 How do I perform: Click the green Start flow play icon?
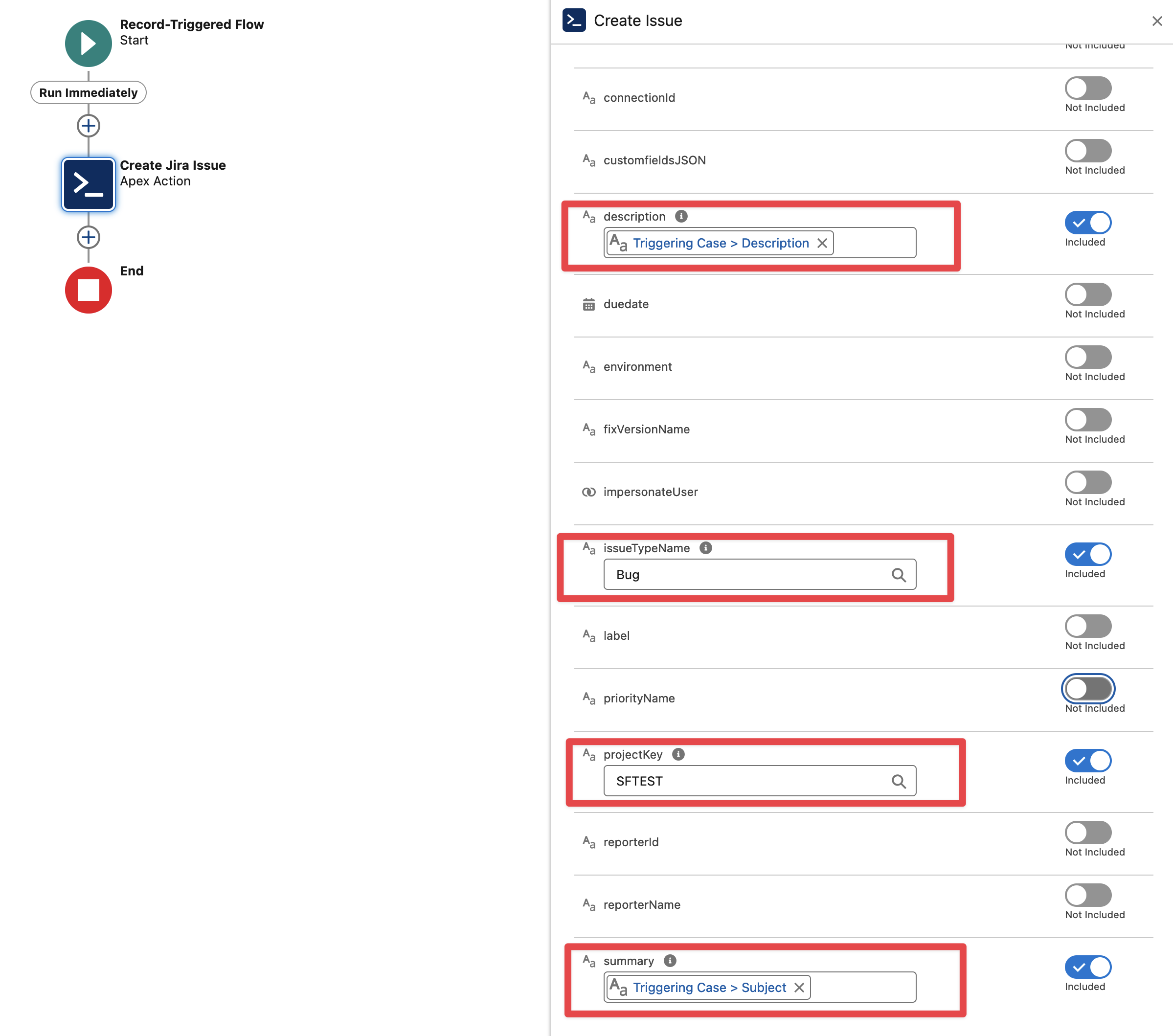click(88, 44)
